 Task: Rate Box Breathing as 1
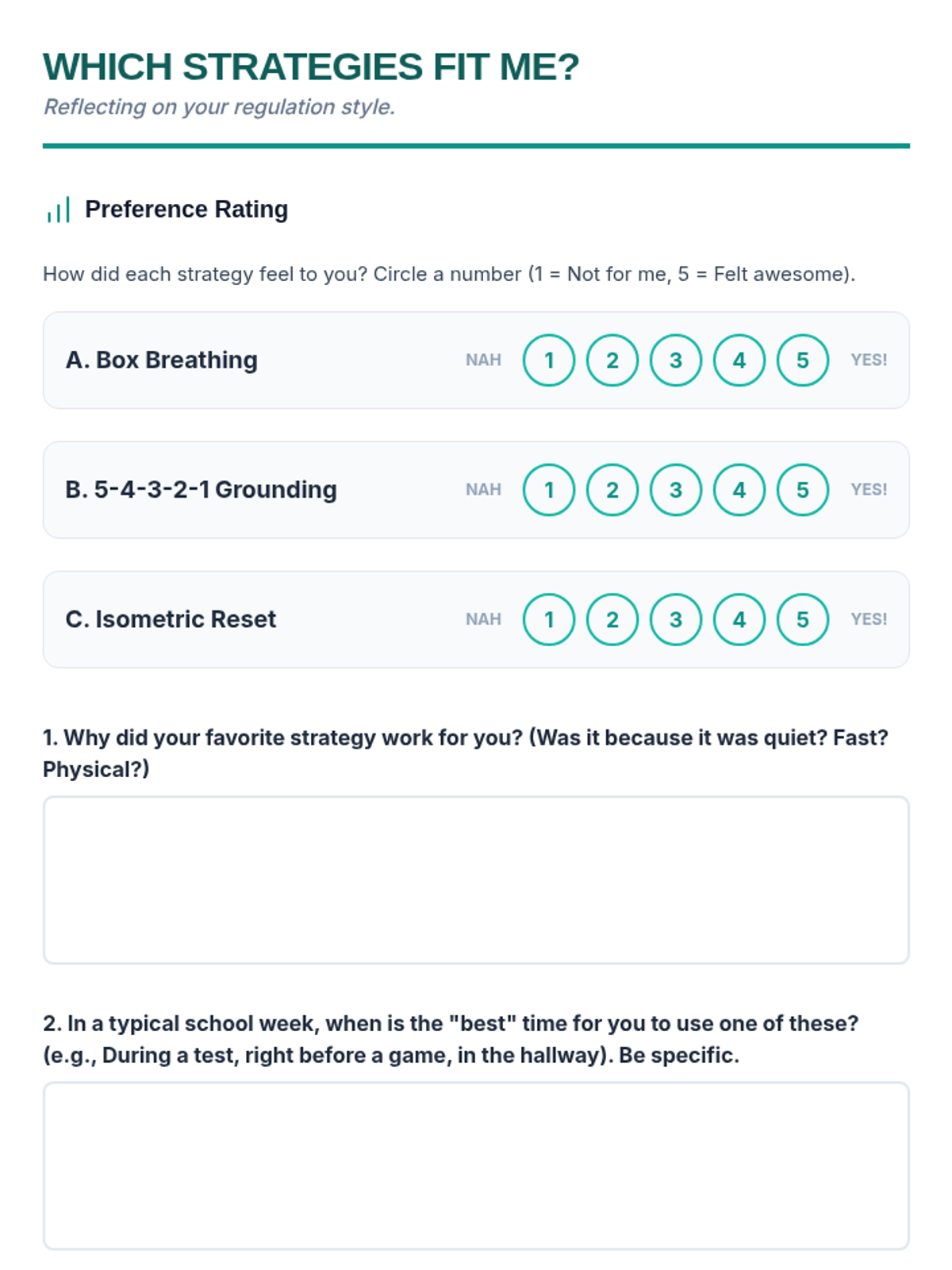[549, 360]
